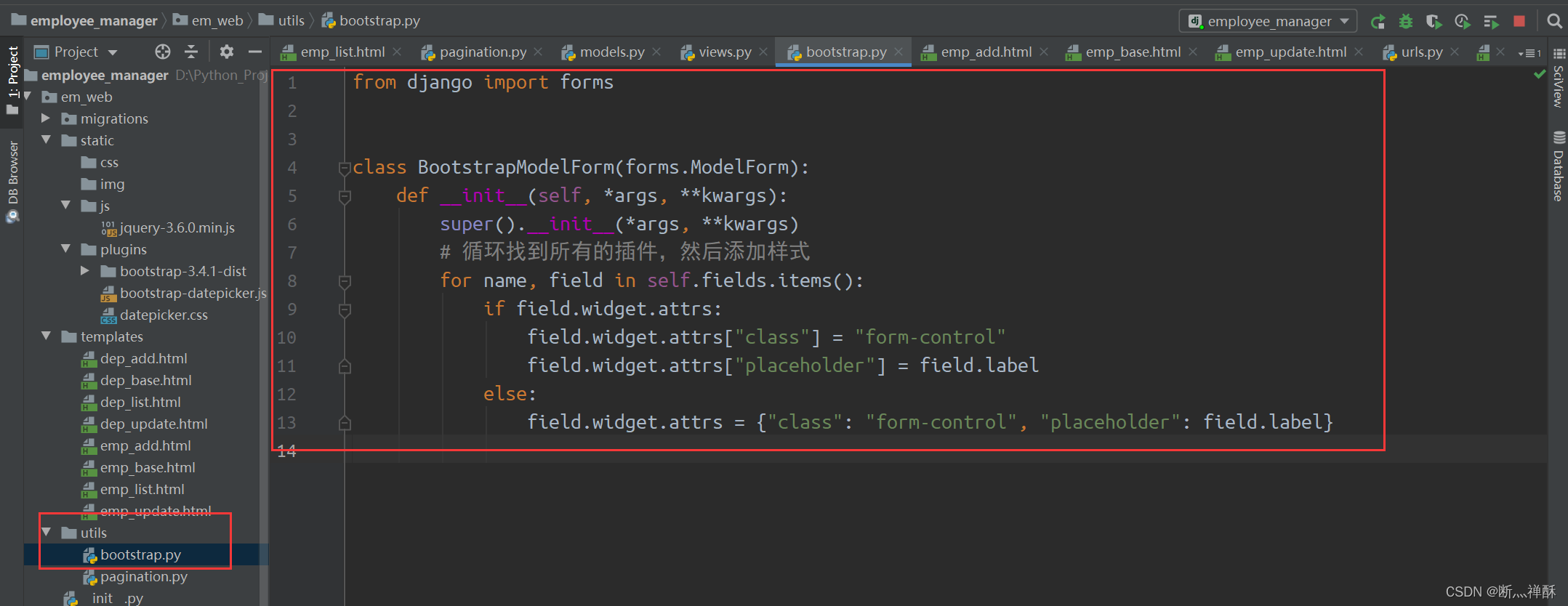Collapse the templates folder
This screenshot has height=606, width=1568.
(46, 336)
